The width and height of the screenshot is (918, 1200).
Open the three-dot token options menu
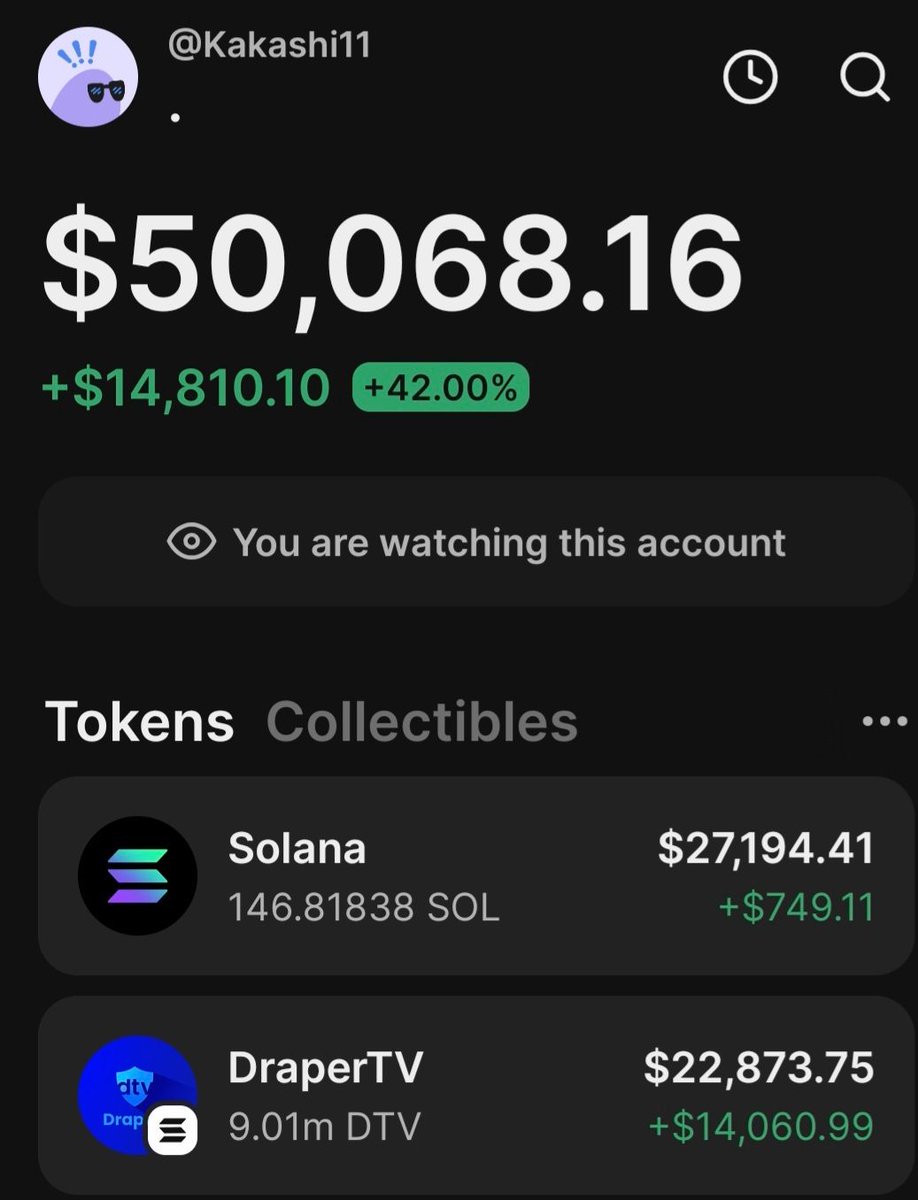884,722
